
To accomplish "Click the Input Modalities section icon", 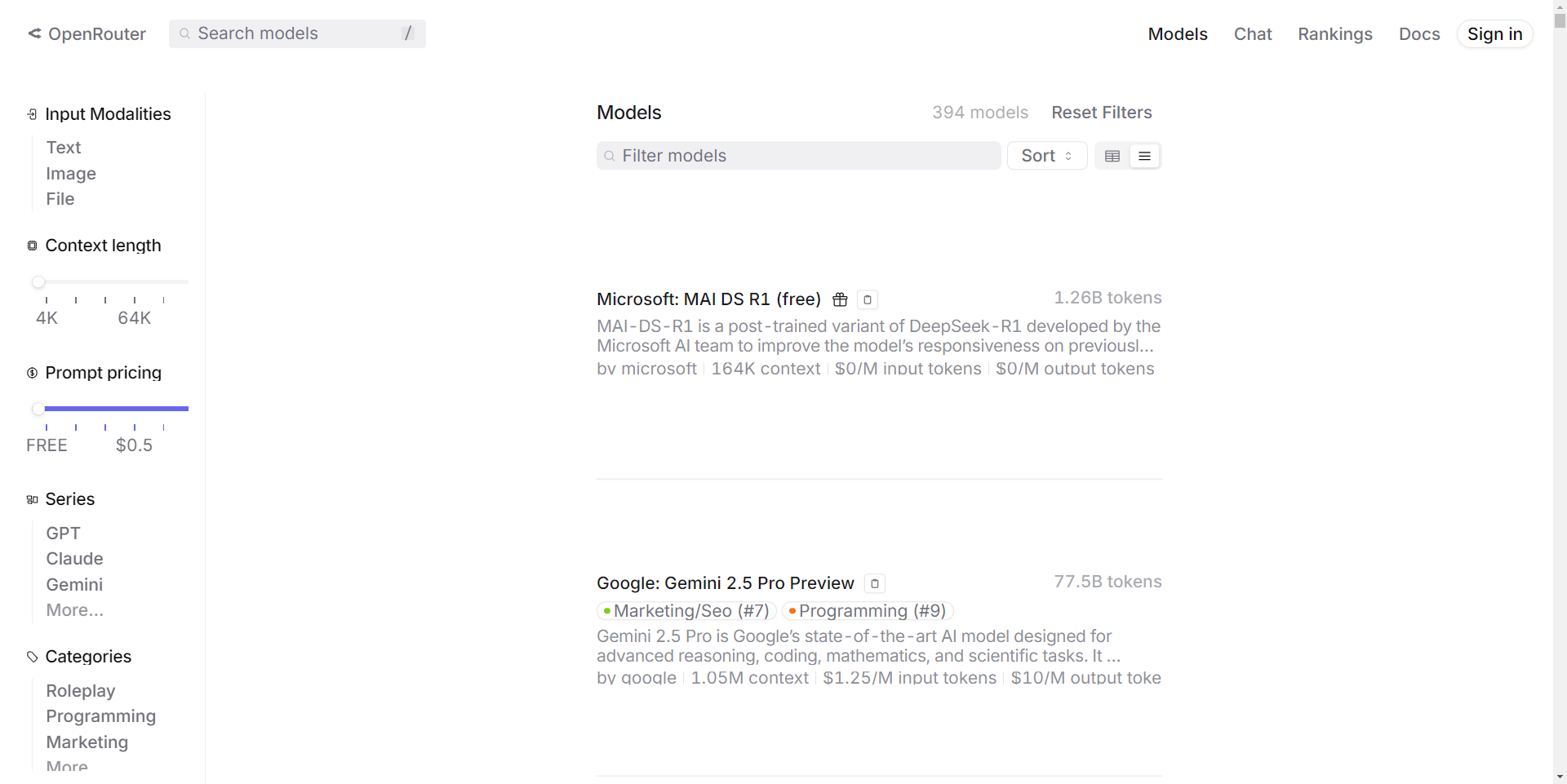I will tap(32, 114).
